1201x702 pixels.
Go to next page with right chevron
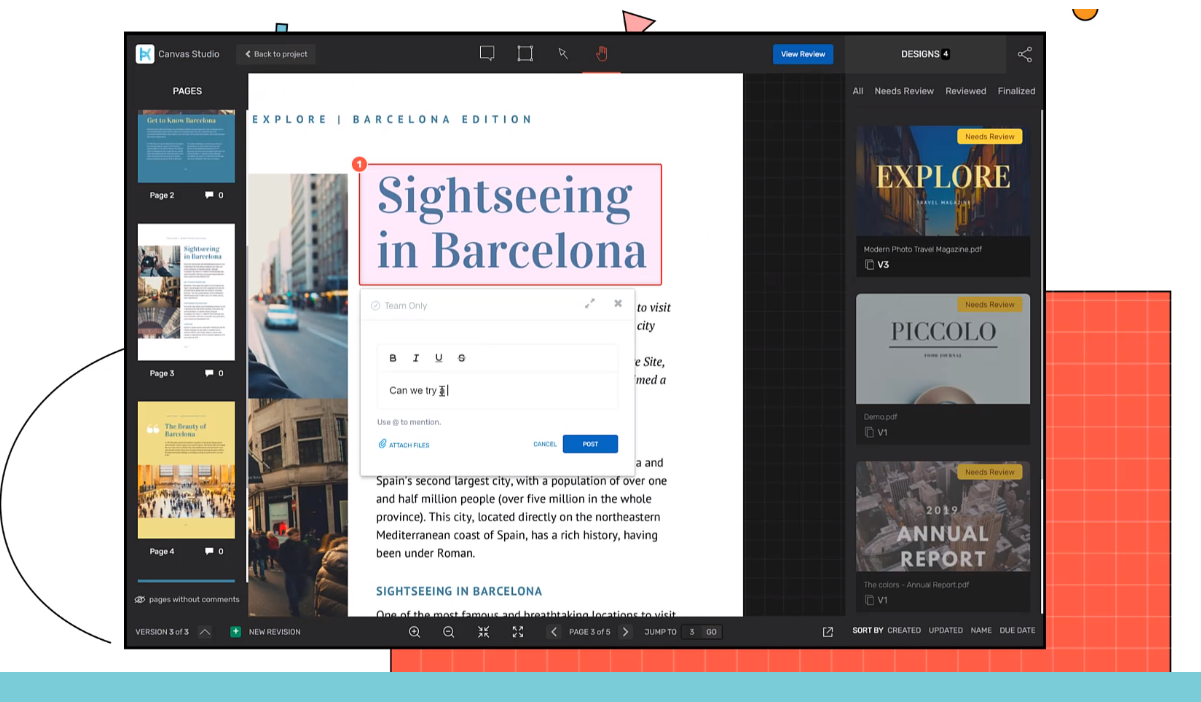pyautogui.click(x=626, y=632)
